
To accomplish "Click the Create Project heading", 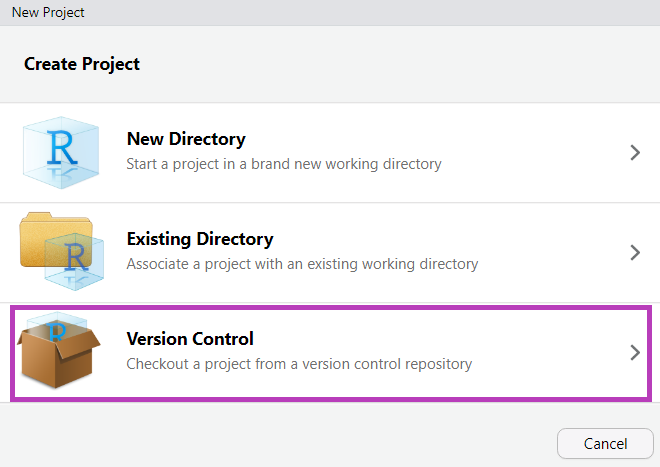I will 82,64.
